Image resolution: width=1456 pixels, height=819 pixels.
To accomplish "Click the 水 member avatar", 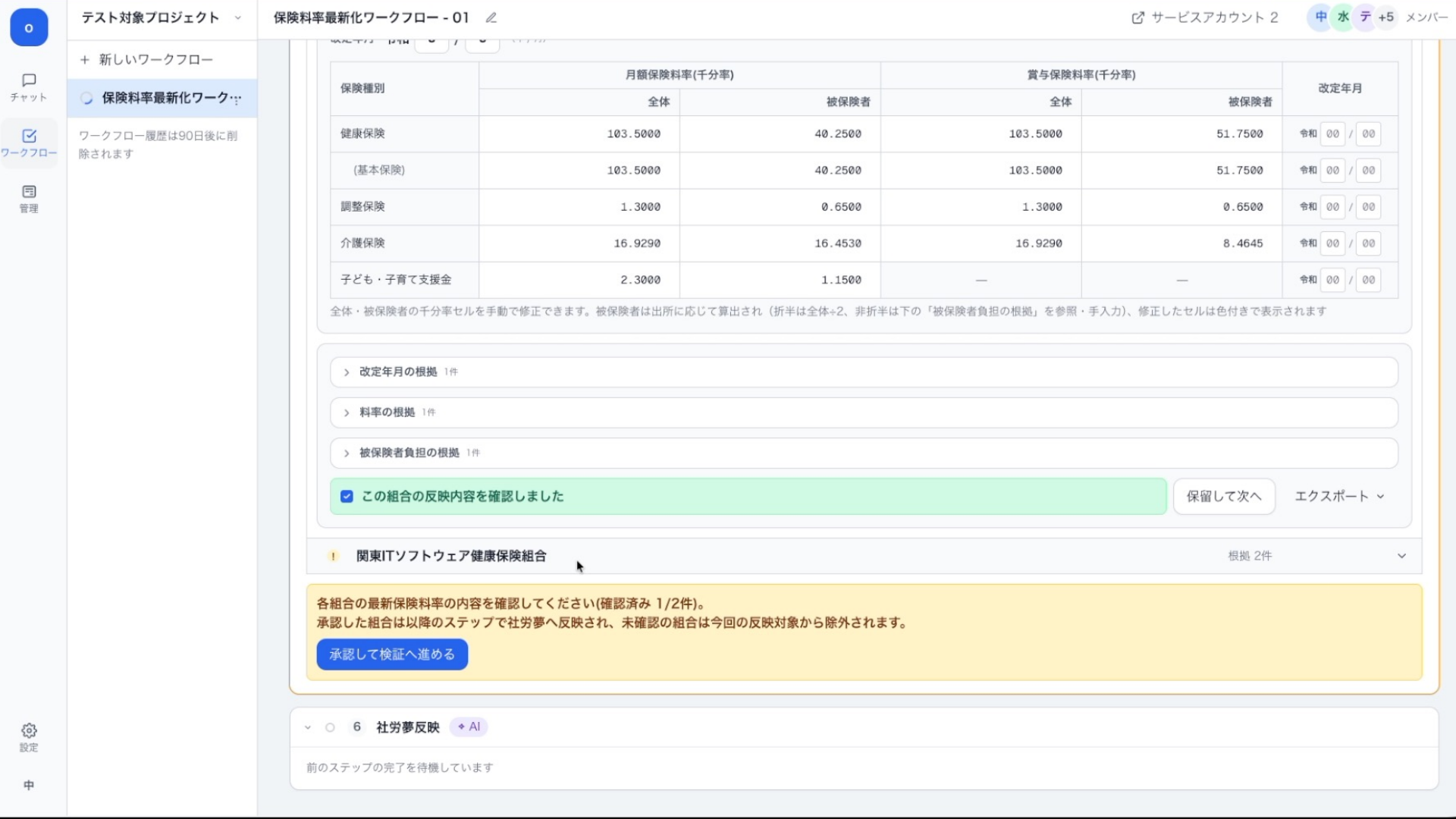I will click(x=1343, y=17).
